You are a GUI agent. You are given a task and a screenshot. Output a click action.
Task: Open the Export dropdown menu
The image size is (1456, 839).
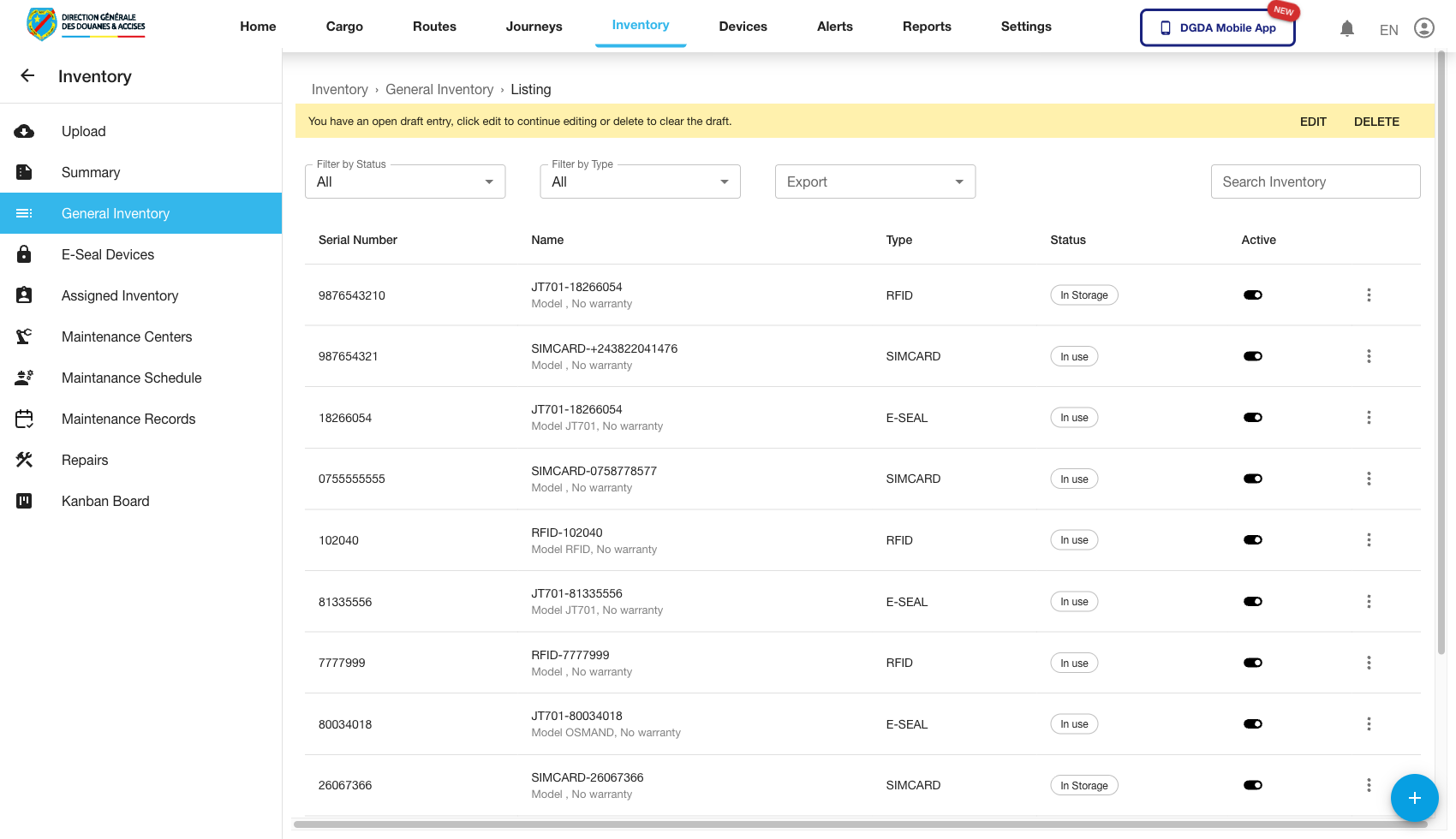(874, 181)
